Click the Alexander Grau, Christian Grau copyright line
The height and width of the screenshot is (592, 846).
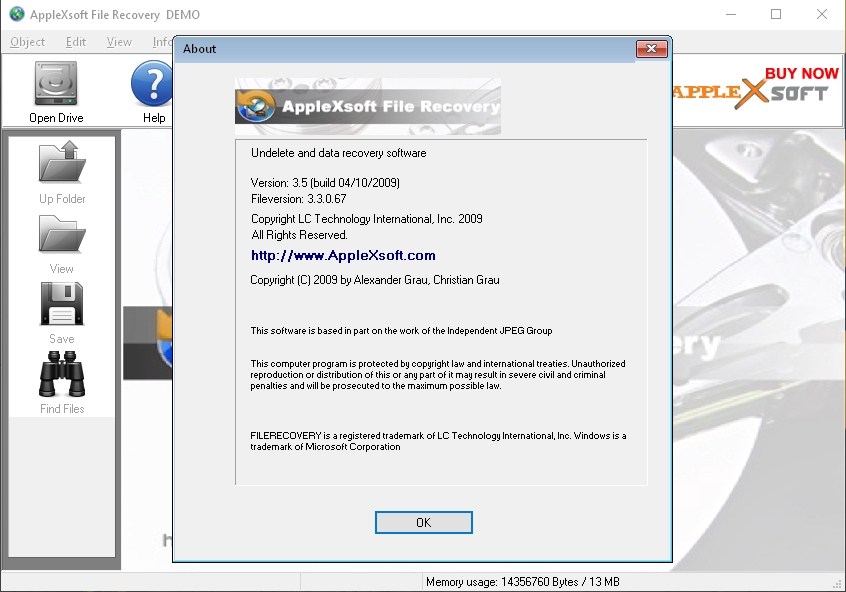375,280
